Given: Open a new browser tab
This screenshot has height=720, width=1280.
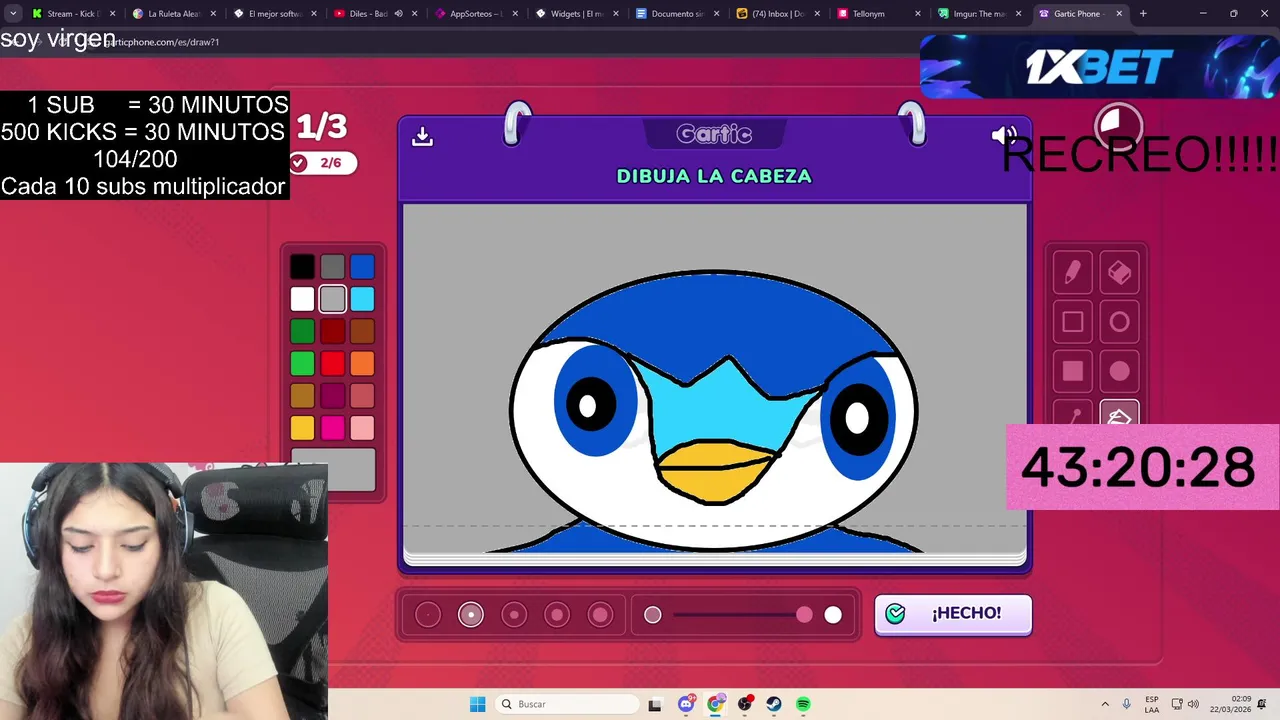Looking at the screenshot, I should (1143, 14).
